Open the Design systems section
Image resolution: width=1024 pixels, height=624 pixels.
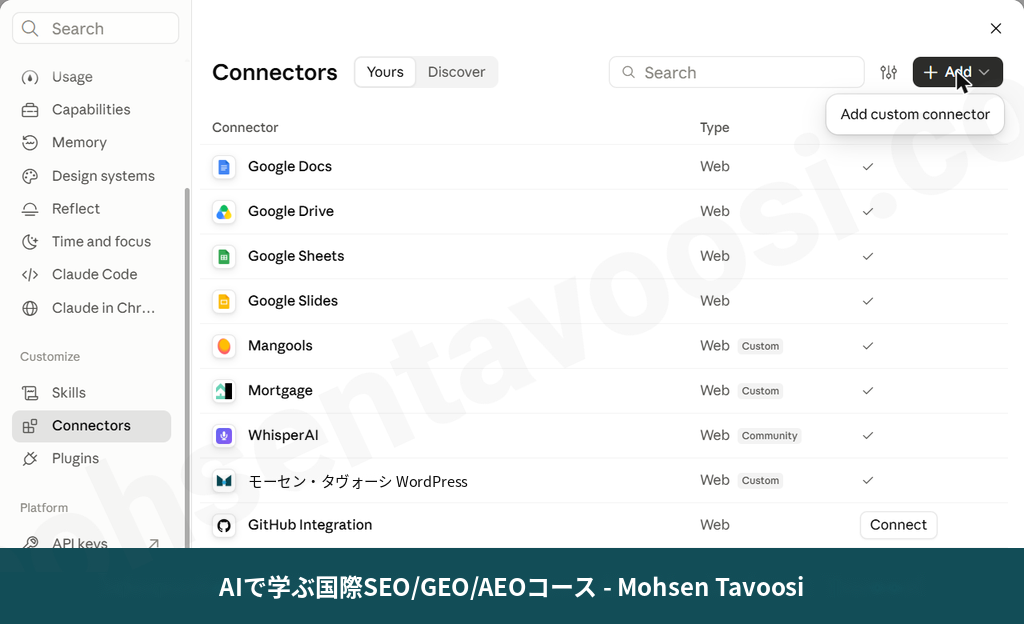[91, 176]
